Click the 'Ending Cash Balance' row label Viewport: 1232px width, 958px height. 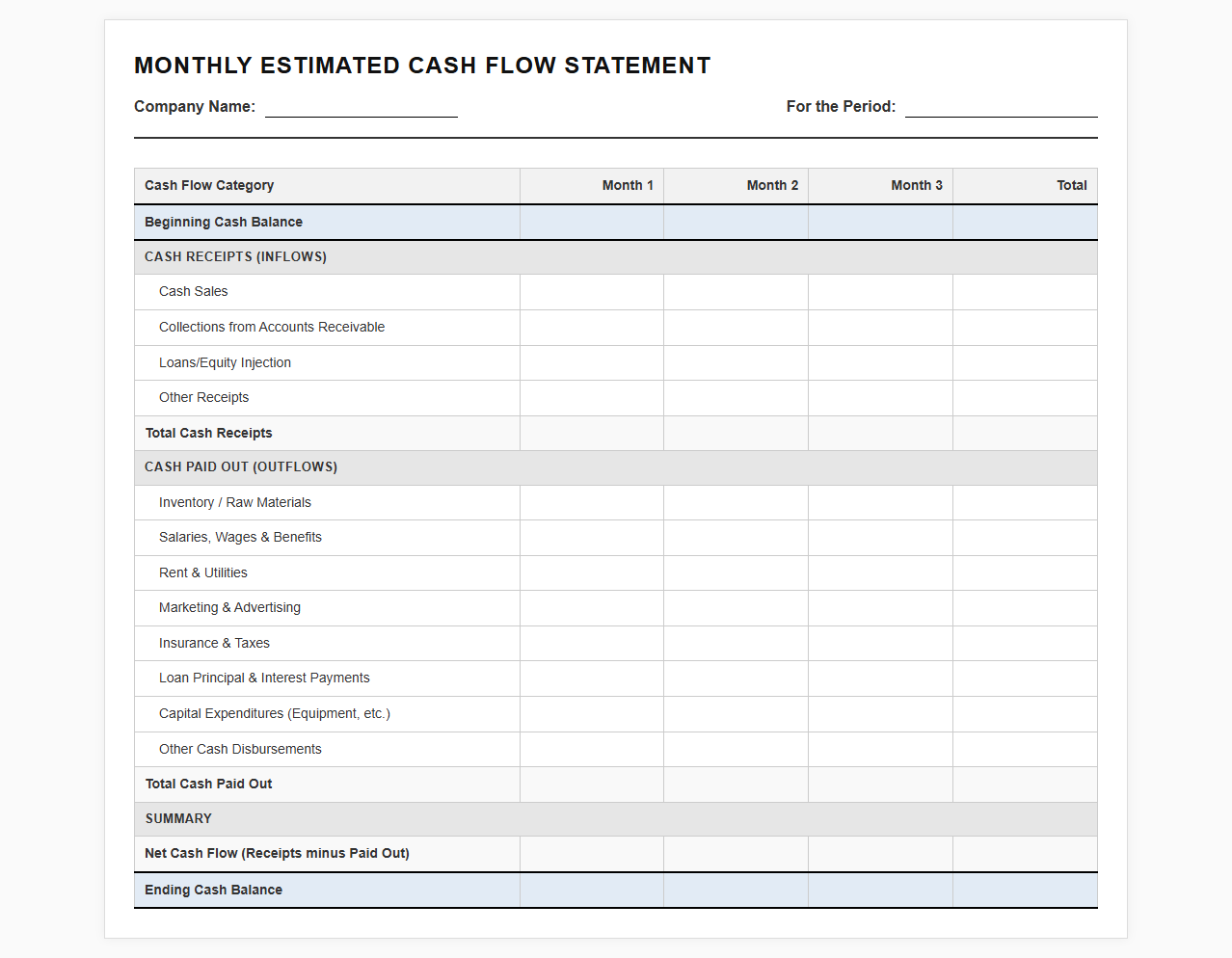coord(213,890)
